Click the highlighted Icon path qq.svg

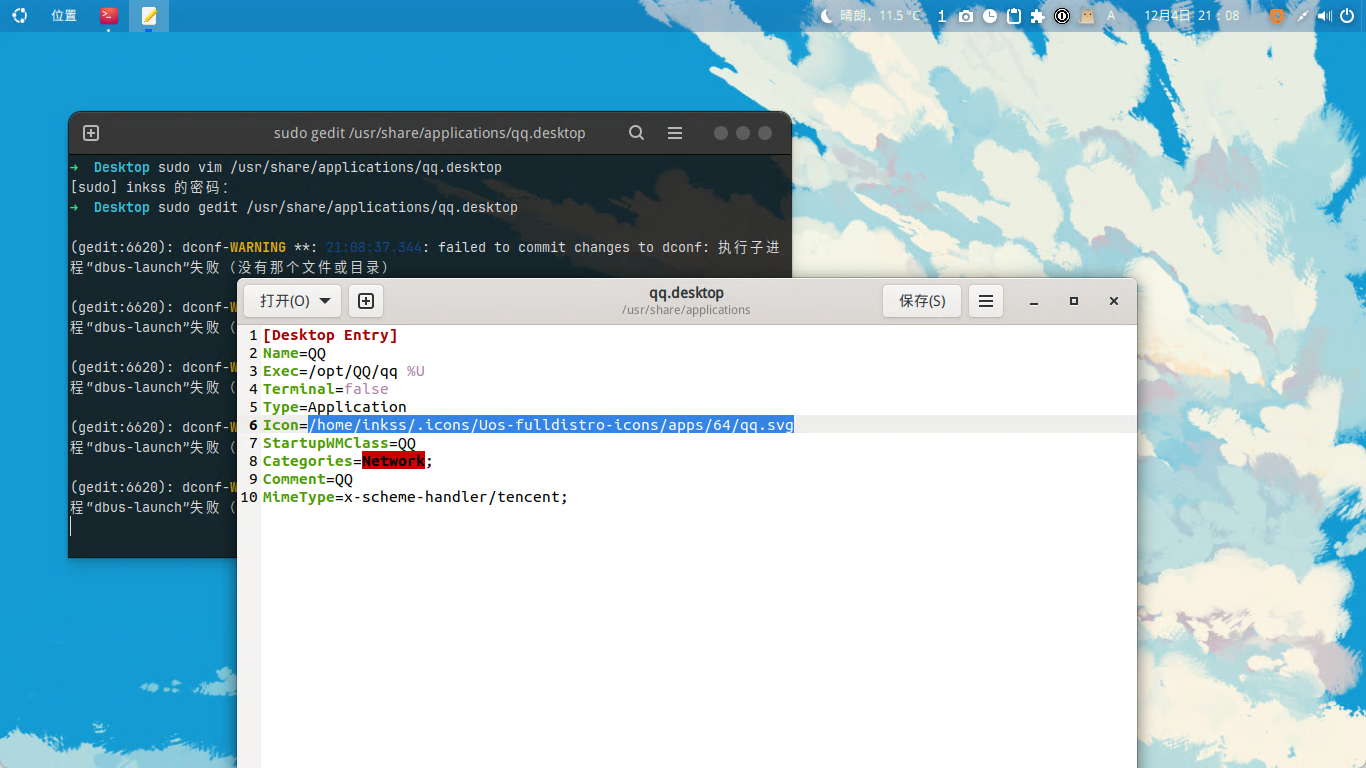[x=551, y=425]
